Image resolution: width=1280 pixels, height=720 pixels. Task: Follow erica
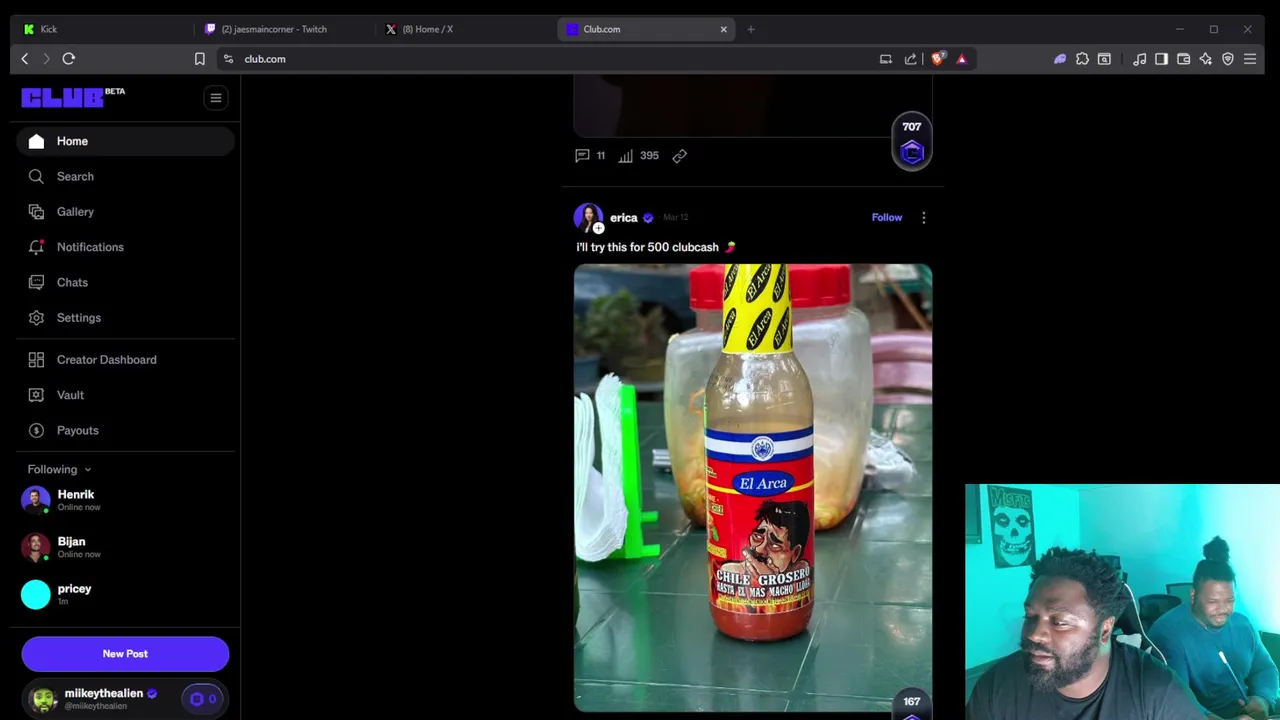pos(886,217)
